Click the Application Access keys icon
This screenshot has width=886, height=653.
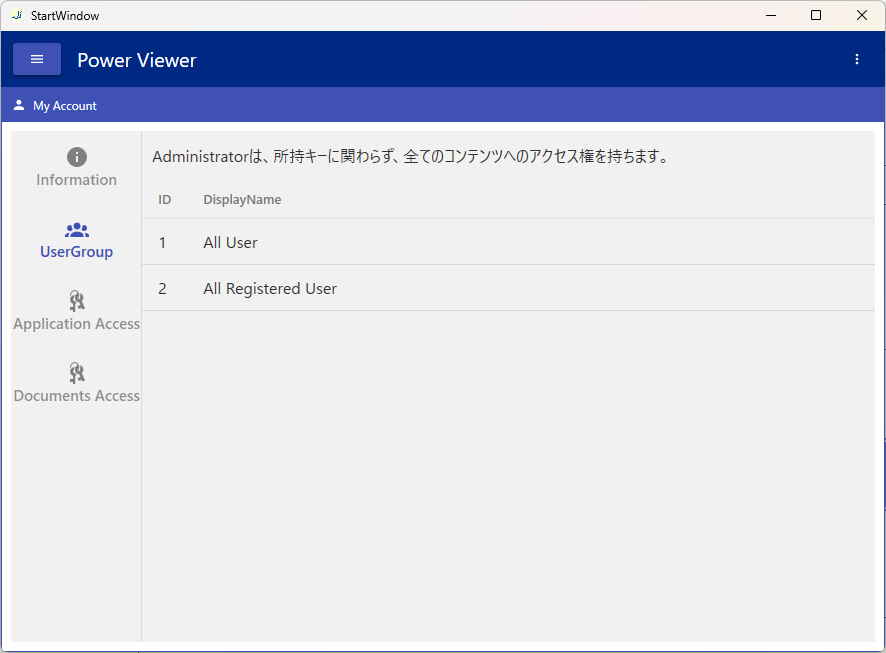click(x=77, y=301)
